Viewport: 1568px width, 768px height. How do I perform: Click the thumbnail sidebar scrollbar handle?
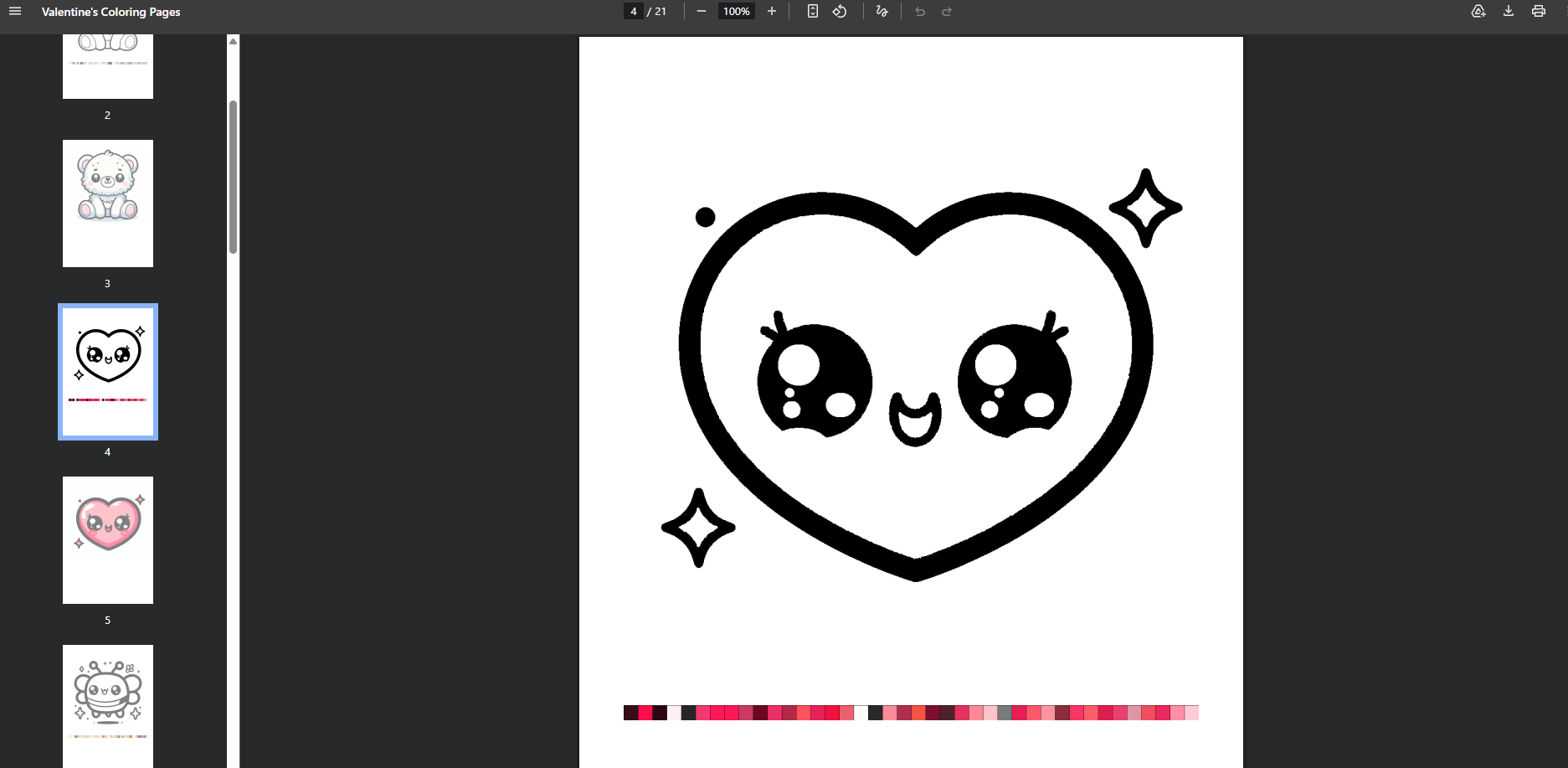click(x=233, y=176)
